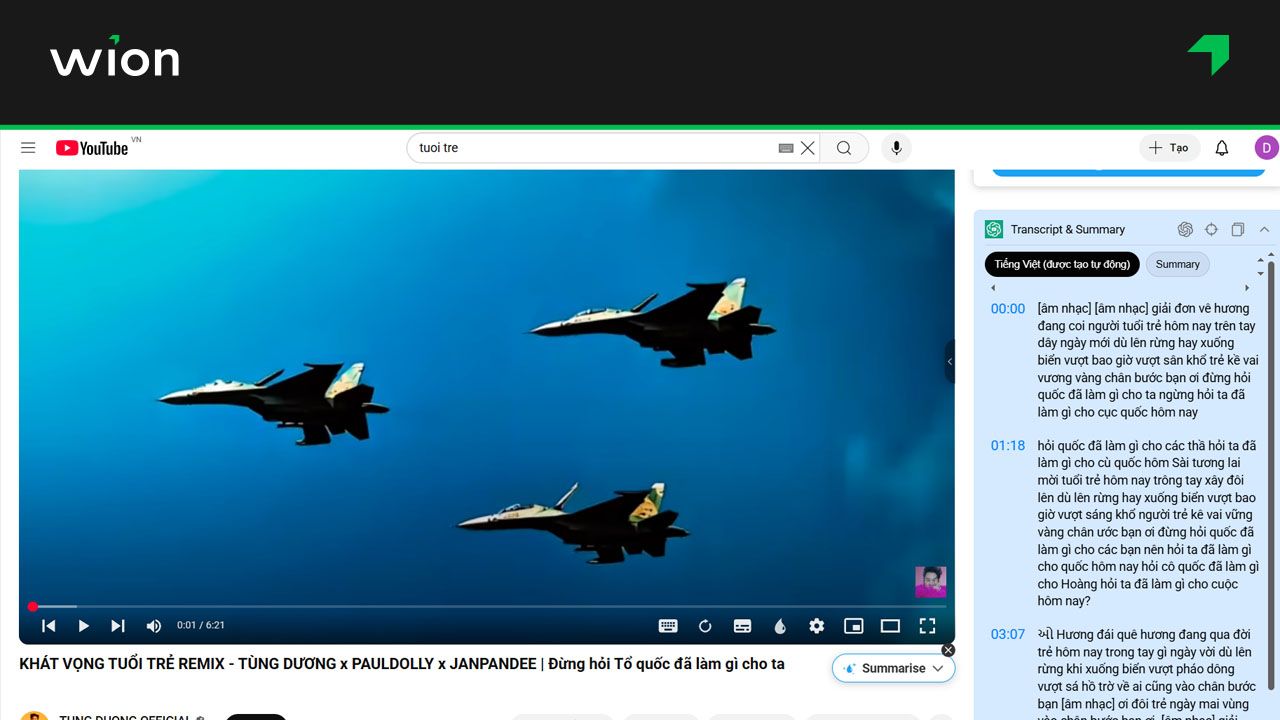Start voice search with the microphone icon
Screen dimensions: 1280x720
click(x=895, y=147)
